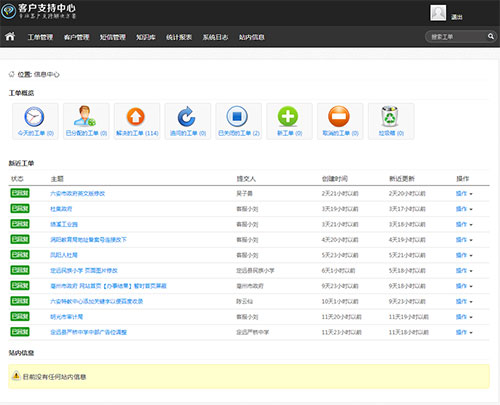Click the 客户支持中心 logo icon
Image resolution: width=500 pixels, height=405 pixels.
(9, 11)
